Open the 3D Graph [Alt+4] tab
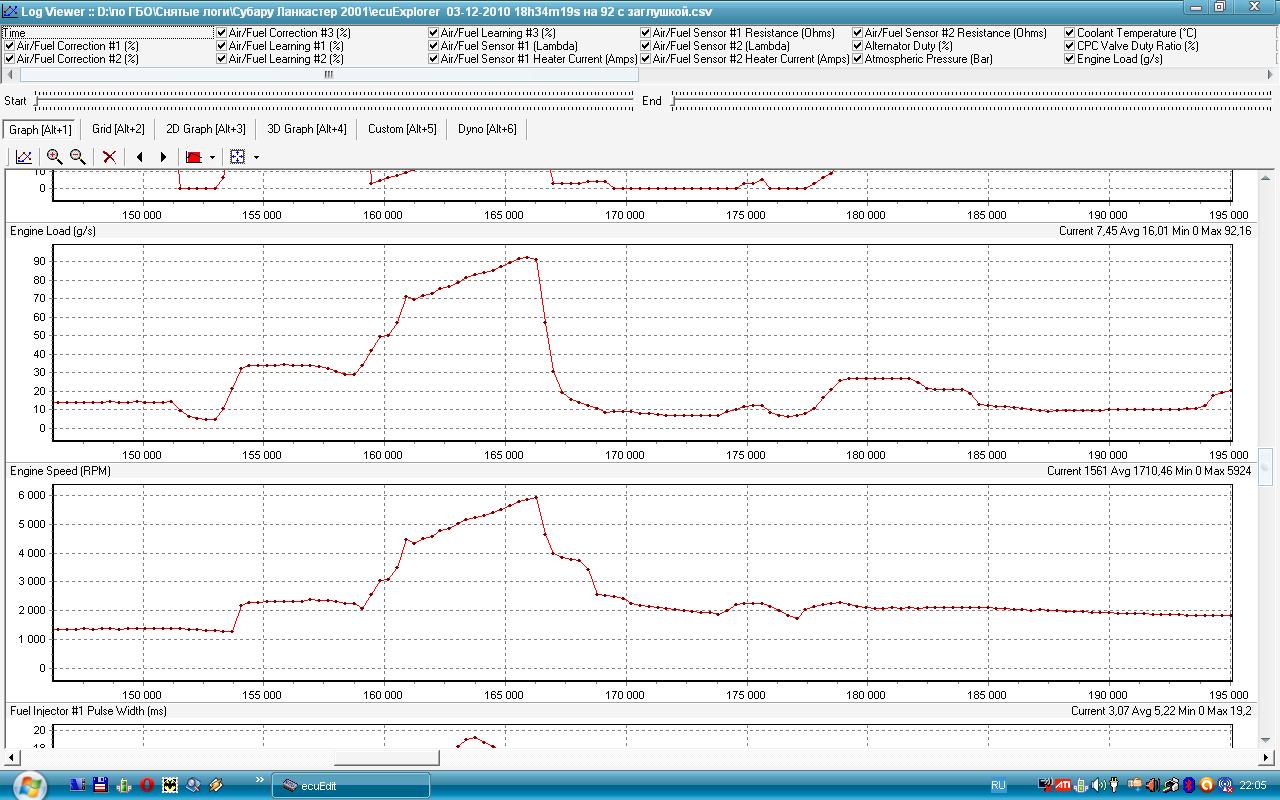 pyautogui.click(x=306, y=129)
